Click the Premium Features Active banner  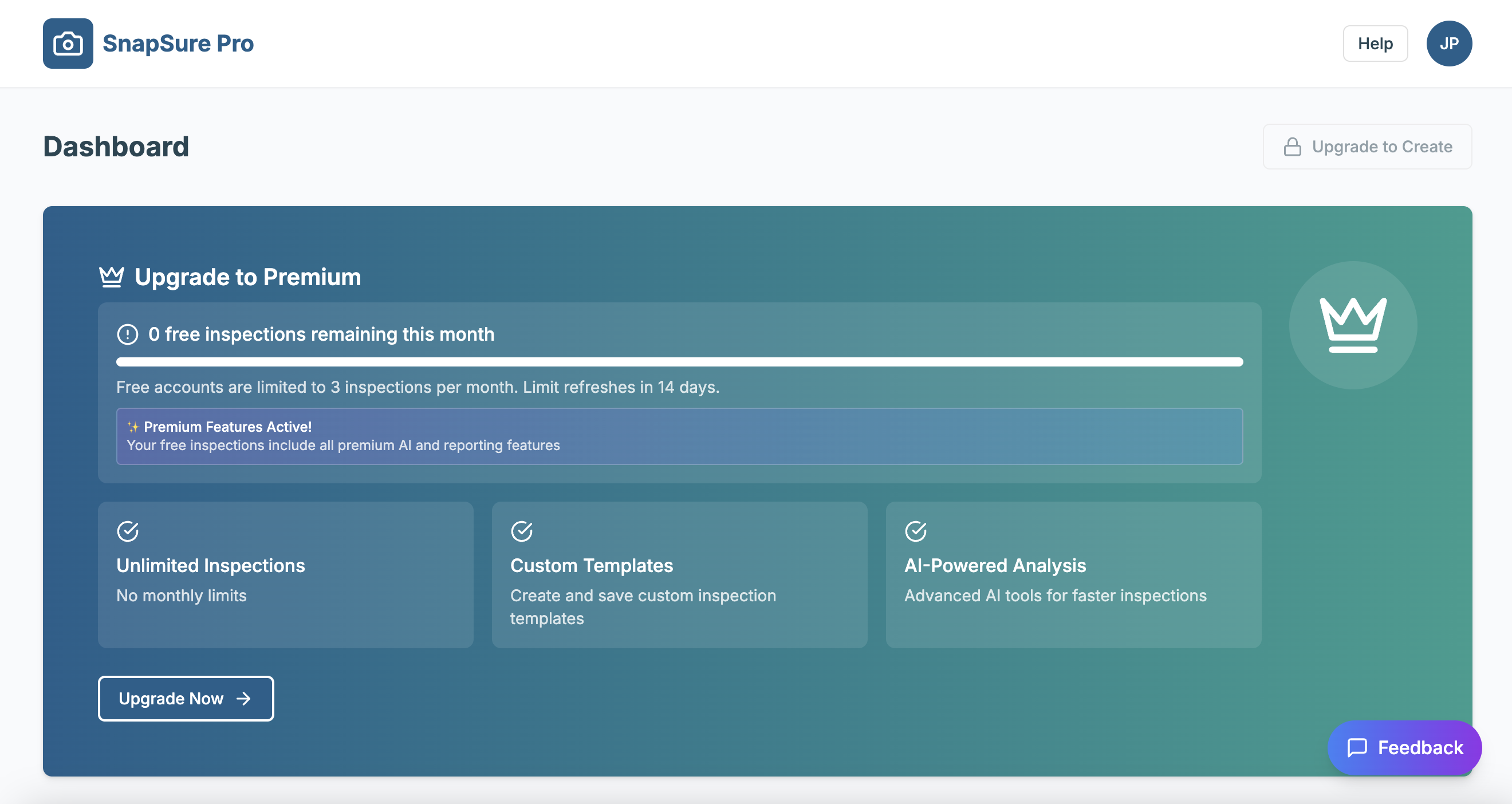click(679, 436)
